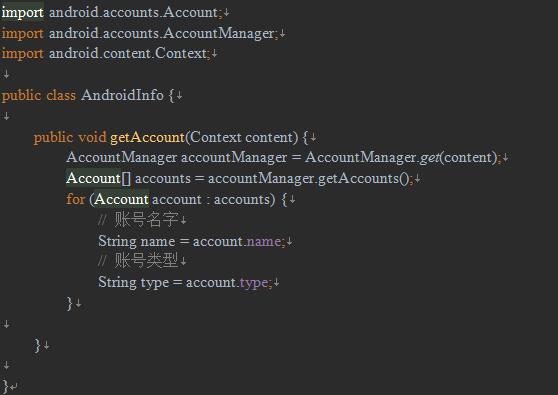The height and width of the screenshot is (395, 558).
Task: Click the getAccount method name
Action: (x=147, y=137)
